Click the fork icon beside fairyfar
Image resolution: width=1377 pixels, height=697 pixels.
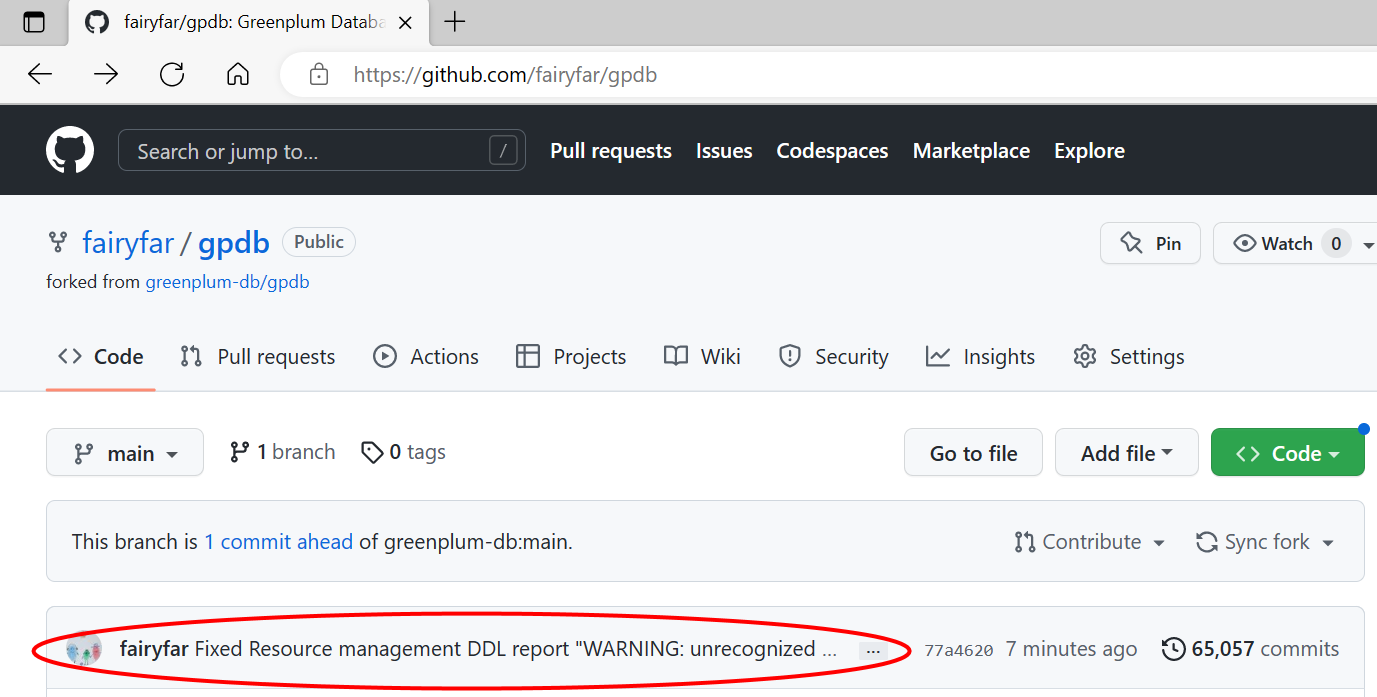point(58,242)
